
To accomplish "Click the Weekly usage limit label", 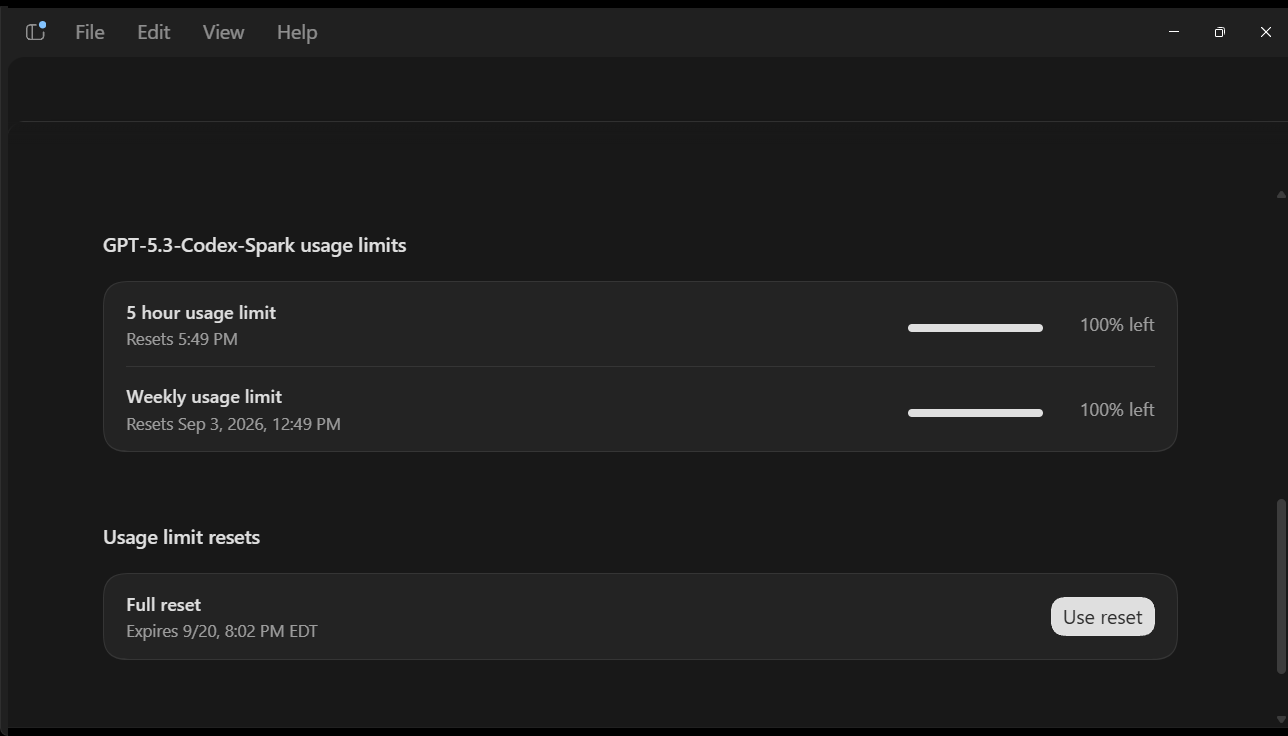I will pos(204,397).
